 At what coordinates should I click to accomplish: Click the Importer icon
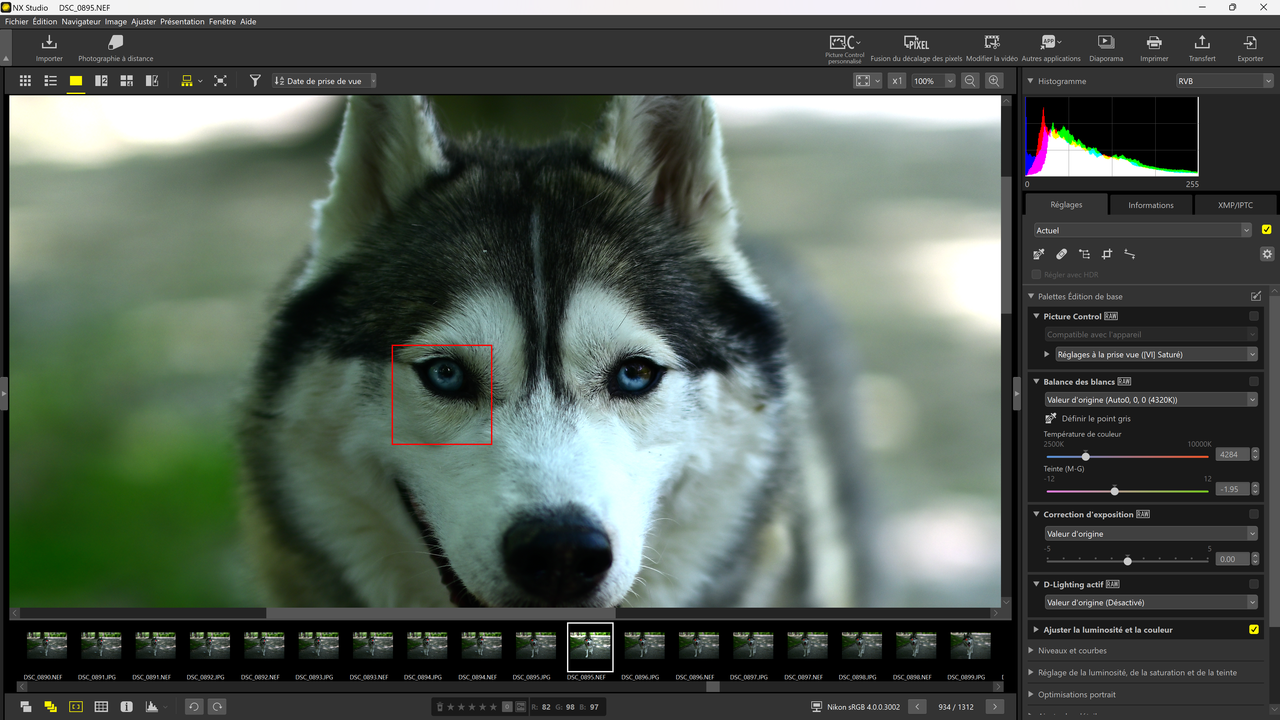[x=49, y=47]
